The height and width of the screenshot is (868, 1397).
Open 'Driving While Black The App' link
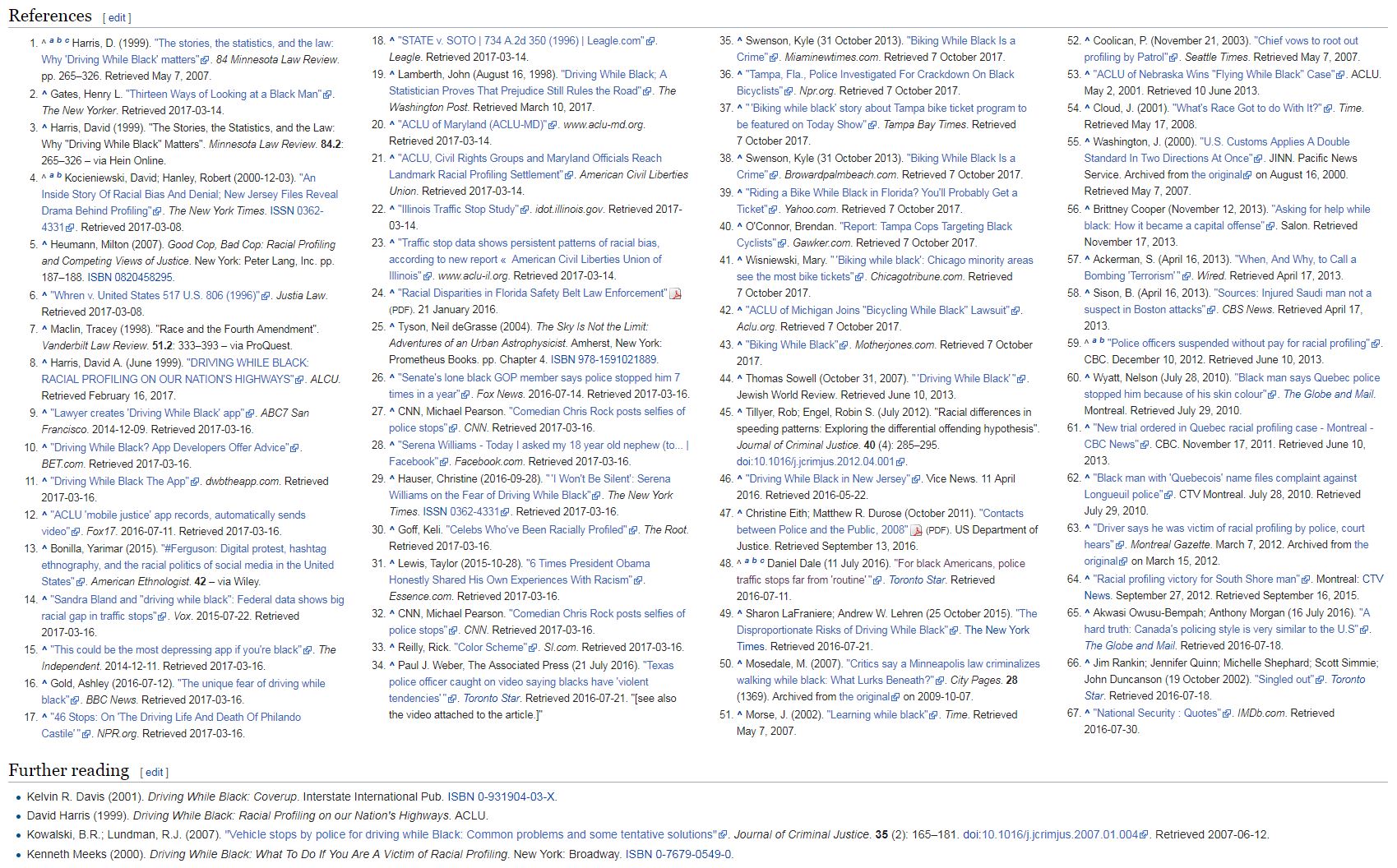pos(120,482)
